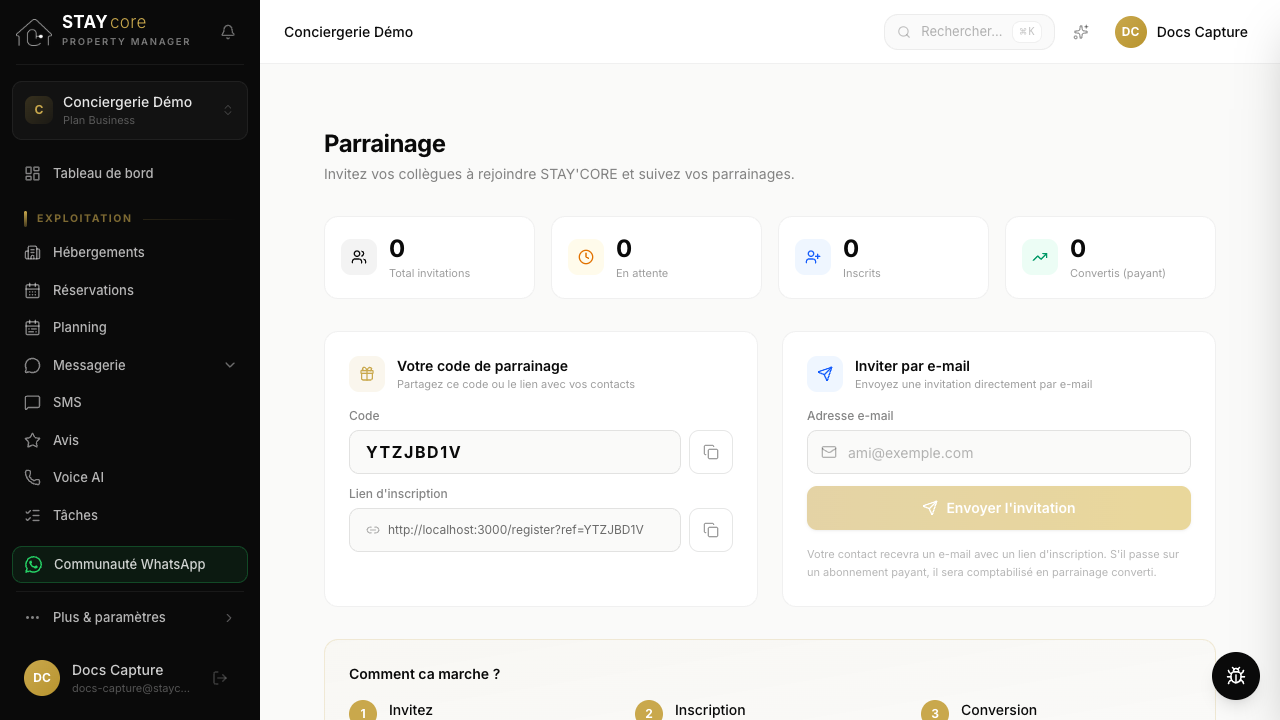Click the Avis star icon
This screenshot has height=720, width=1280.
(x=33, y=440)
